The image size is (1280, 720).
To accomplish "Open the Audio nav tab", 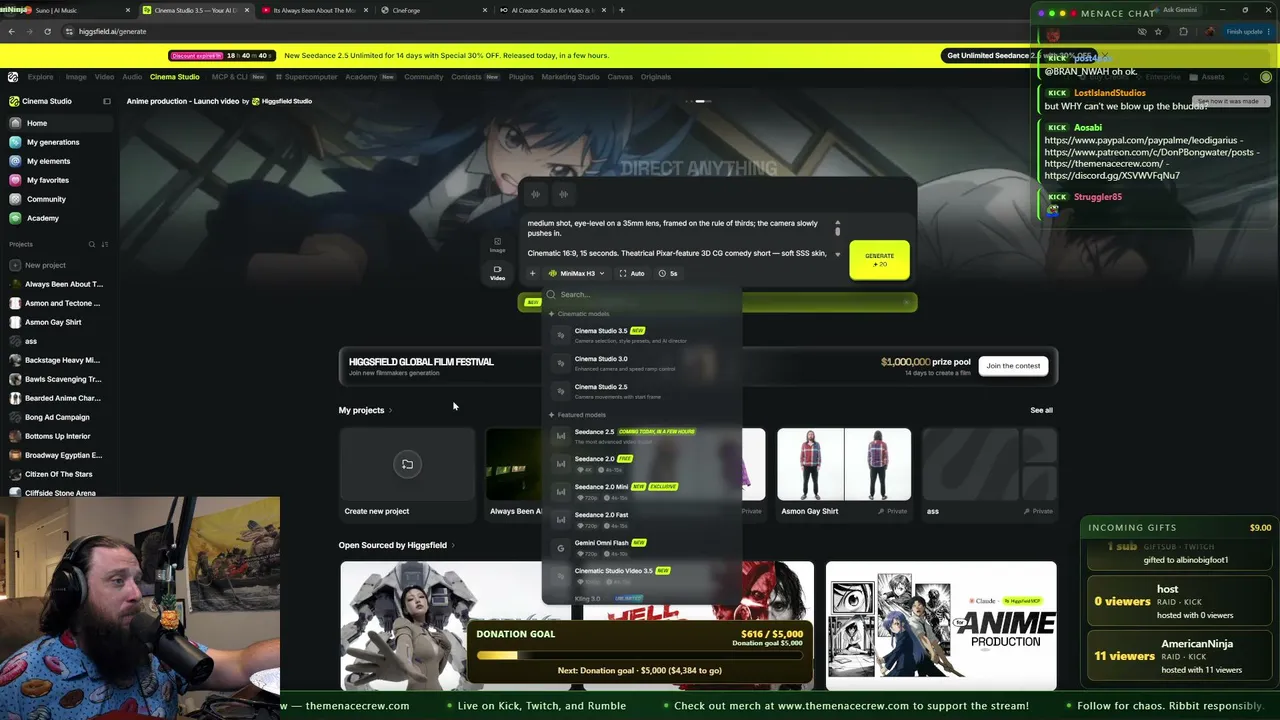I will coord(132,77).
